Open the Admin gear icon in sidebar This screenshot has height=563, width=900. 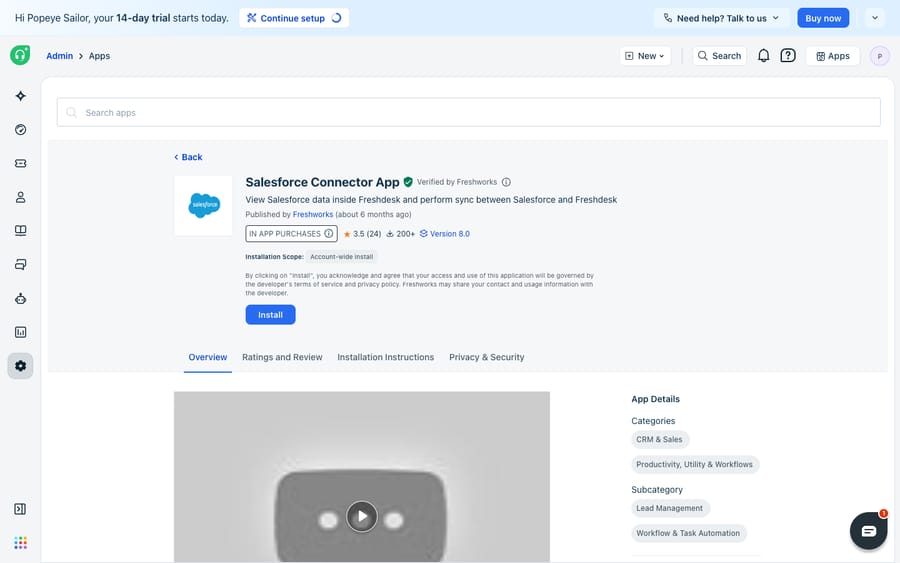(x=21, y=366)
